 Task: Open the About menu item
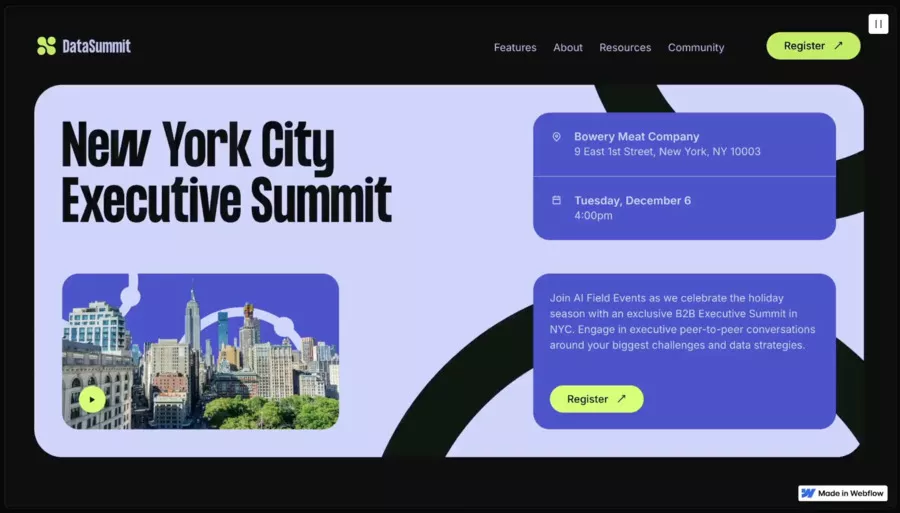click(x=568, y=48)
